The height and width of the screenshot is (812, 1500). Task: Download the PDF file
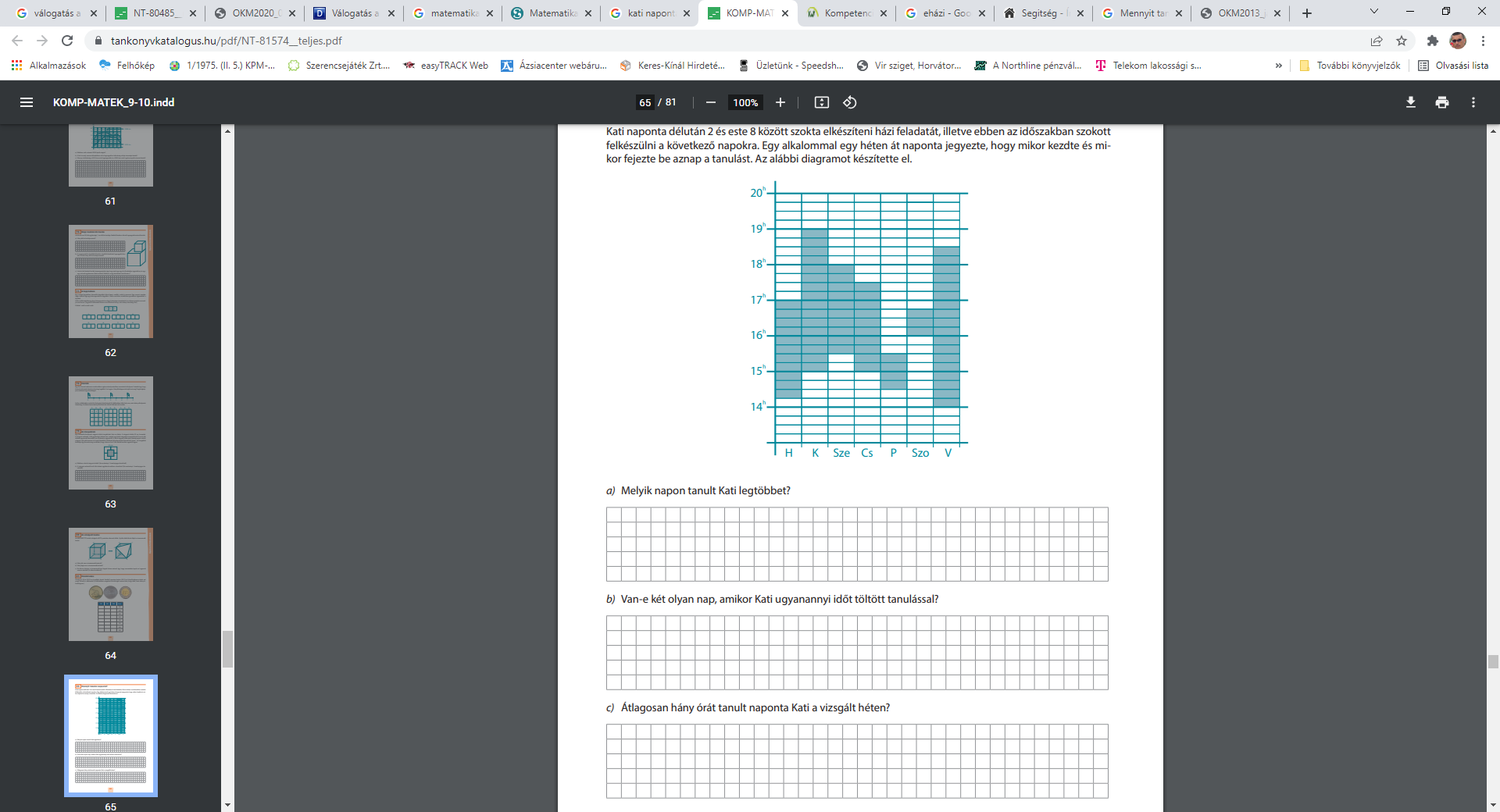(x=1410, y=102)
